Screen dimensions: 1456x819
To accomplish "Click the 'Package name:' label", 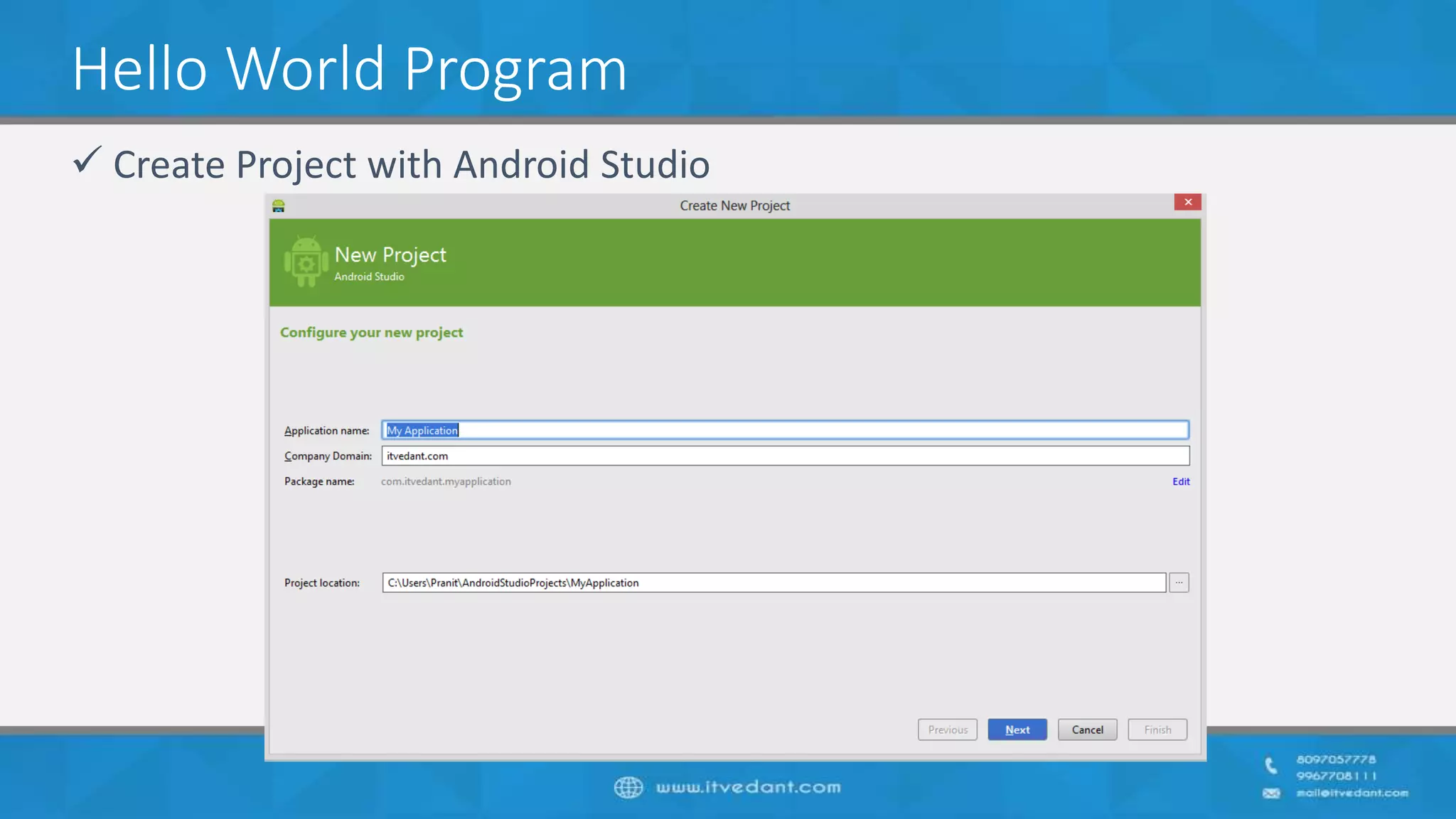I will pyautogui.click(x=319, y=481).
